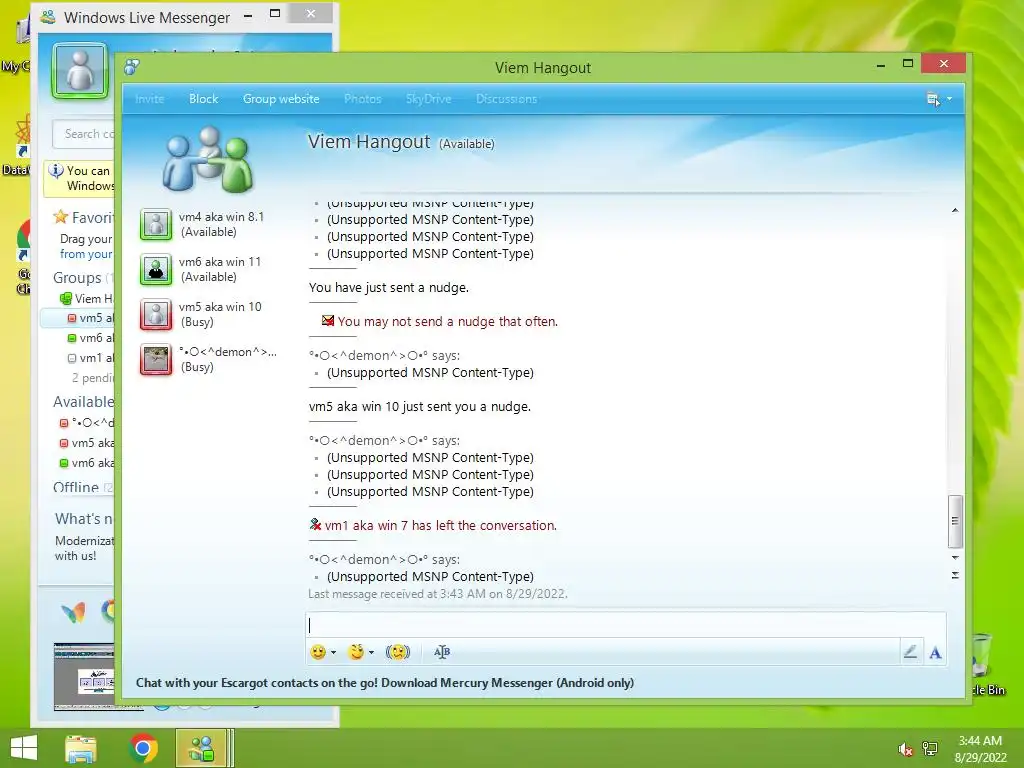The image size is (1024, 768).
Task: Select vm6 aka under Available in Messenger
Action: pyautogui.click(x=87, y=462)
